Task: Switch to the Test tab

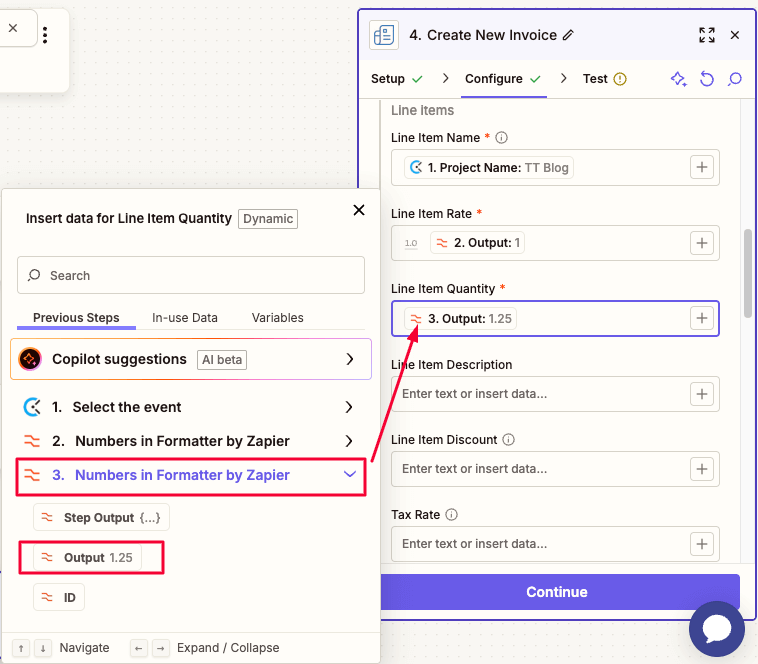Action: click(x=604, y=79)
